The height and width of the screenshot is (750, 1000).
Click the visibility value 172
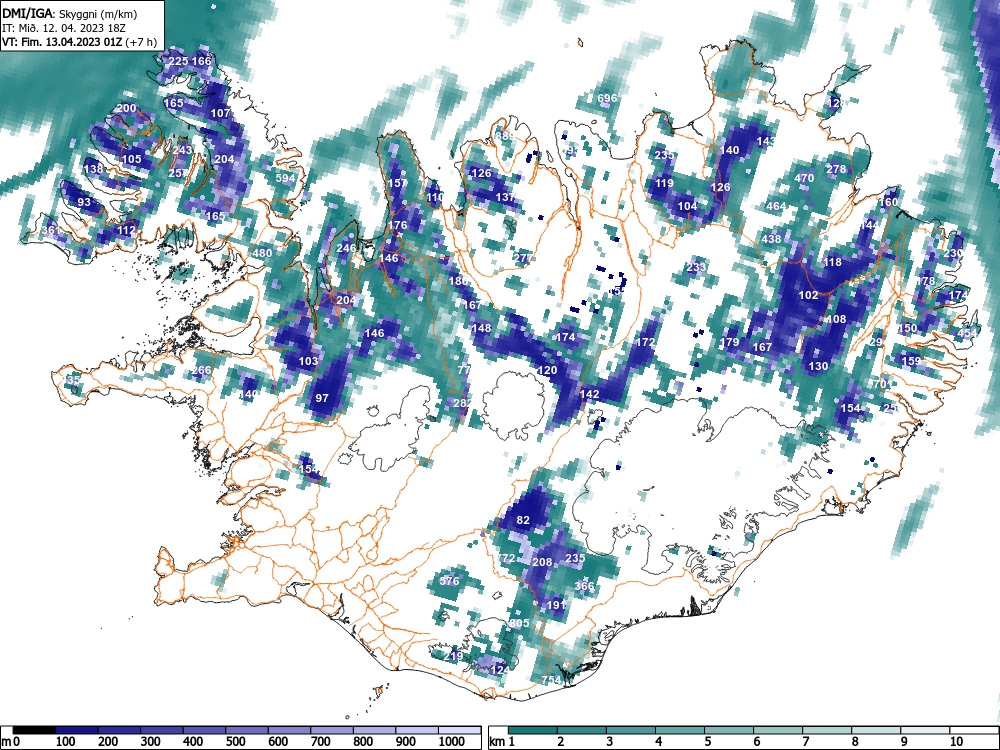pyautogui.click(x=645, y=342)
